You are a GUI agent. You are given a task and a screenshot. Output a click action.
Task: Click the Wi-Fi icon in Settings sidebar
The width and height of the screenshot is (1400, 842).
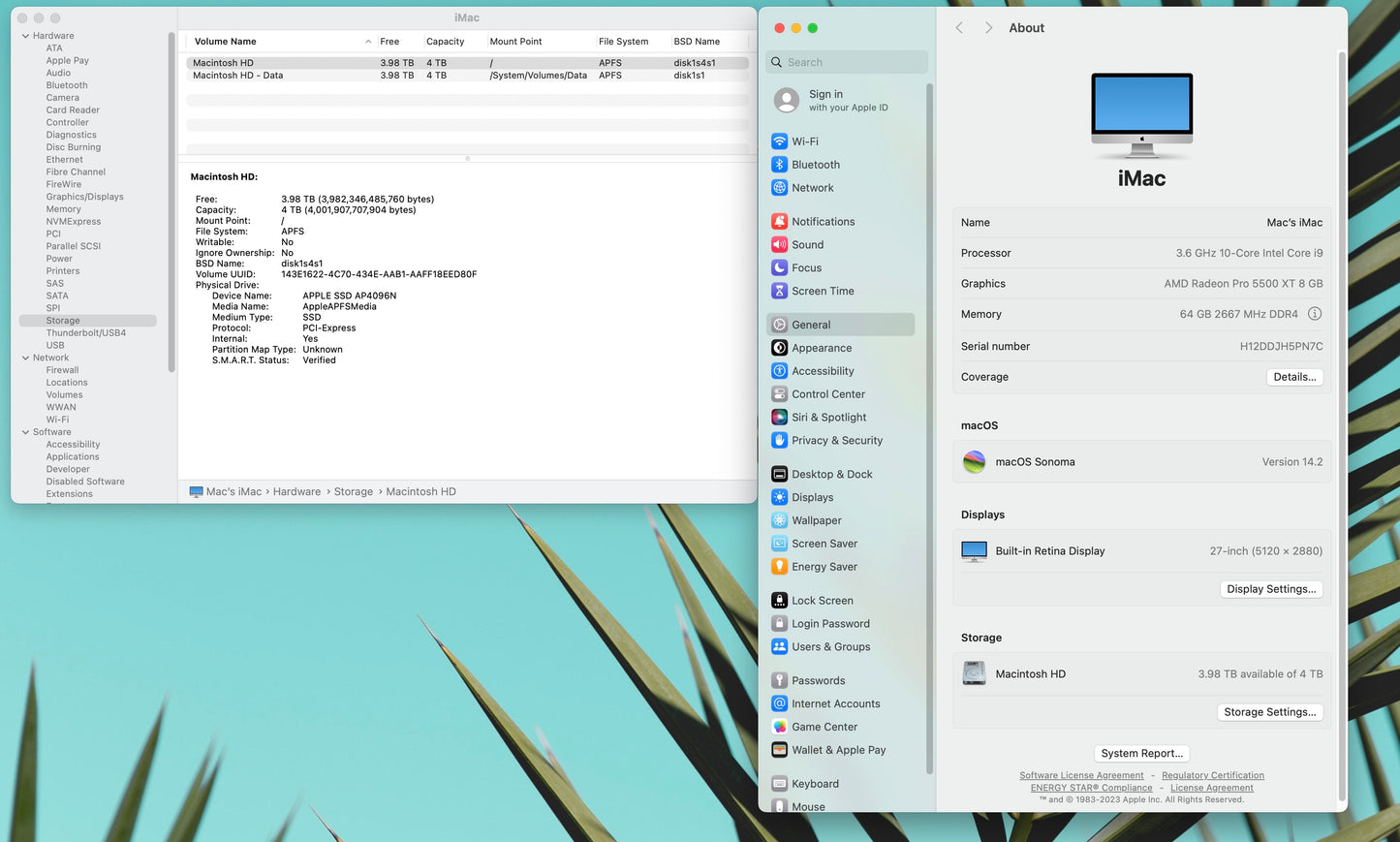click(x=779, y=141)
